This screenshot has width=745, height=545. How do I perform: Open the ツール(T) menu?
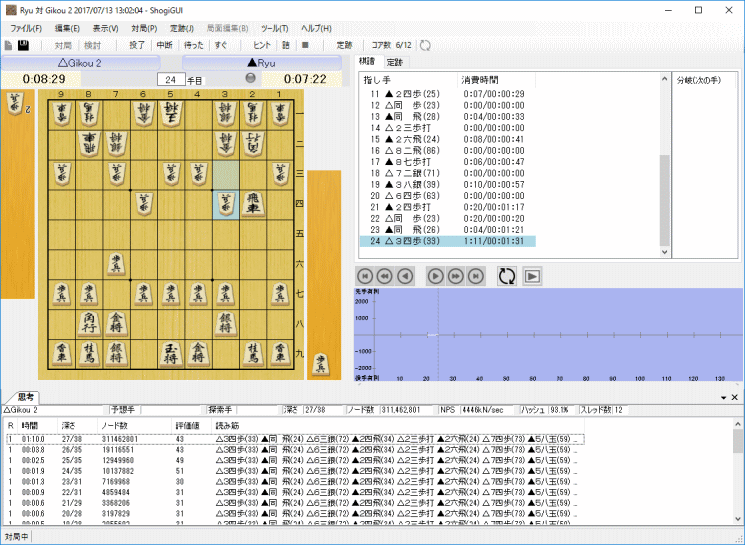(x=273, y=28)
